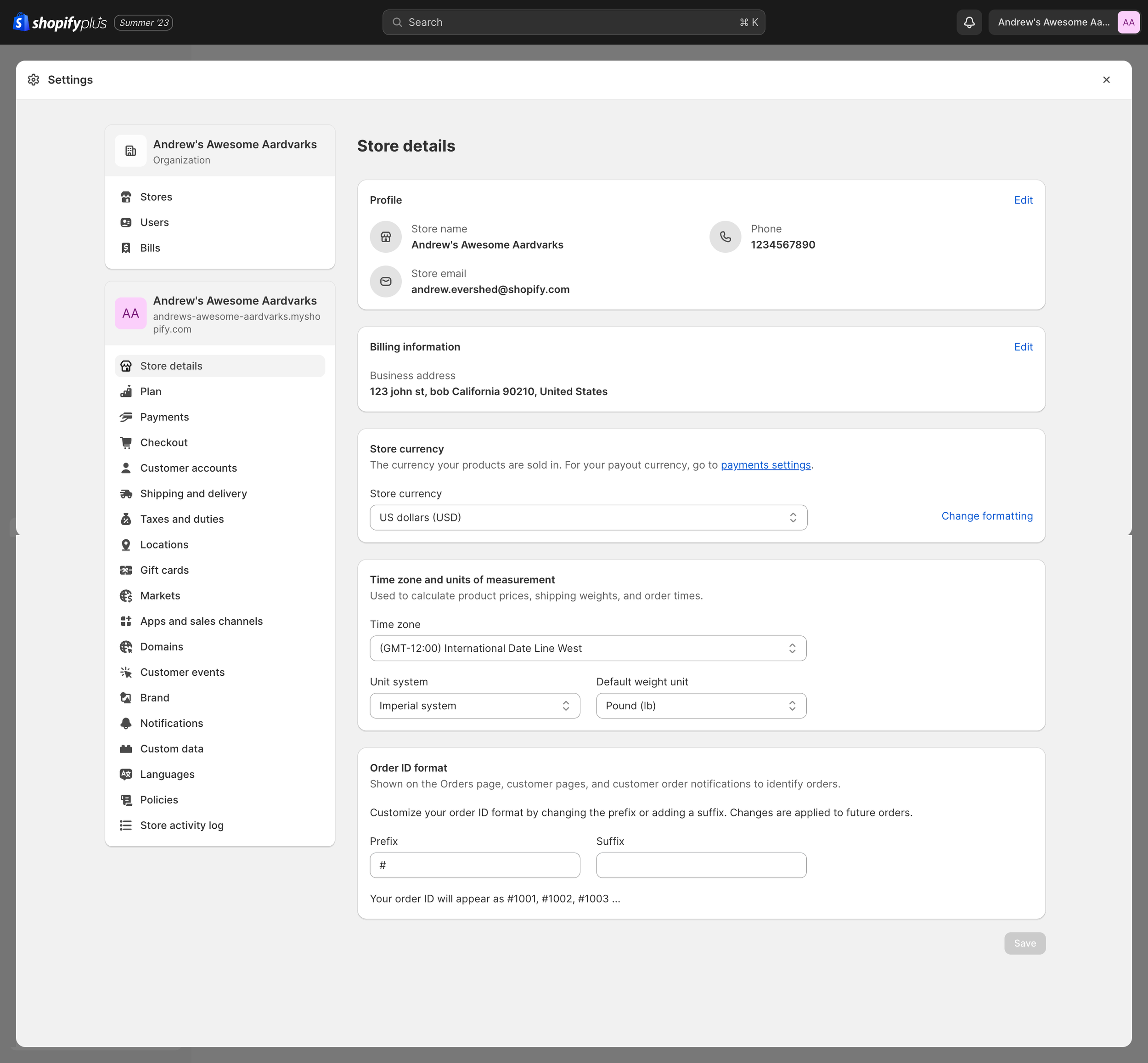Click the Settings gear icon
This screenshot has height=1063, width=1148.
(x=34, y=80)
